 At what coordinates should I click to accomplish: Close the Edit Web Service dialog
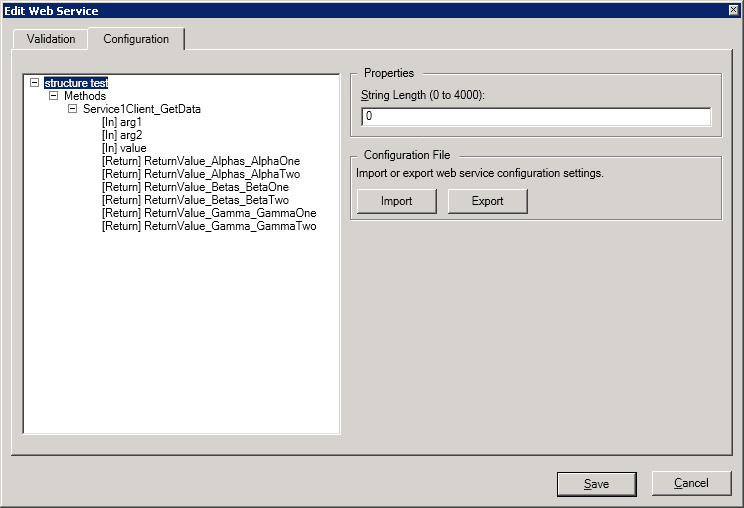pyautogui.click(x=732, y=10)
